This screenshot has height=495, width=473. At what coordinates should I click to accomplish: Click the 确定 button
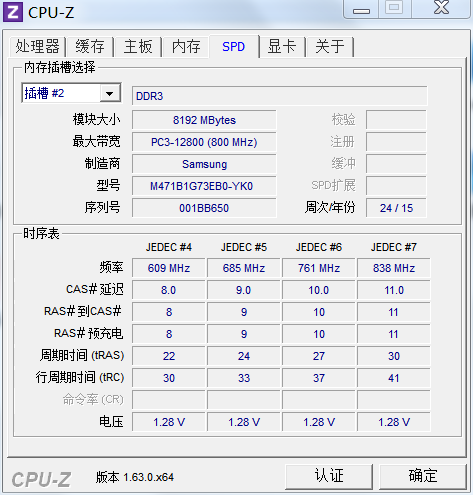(x=423, y=476)
